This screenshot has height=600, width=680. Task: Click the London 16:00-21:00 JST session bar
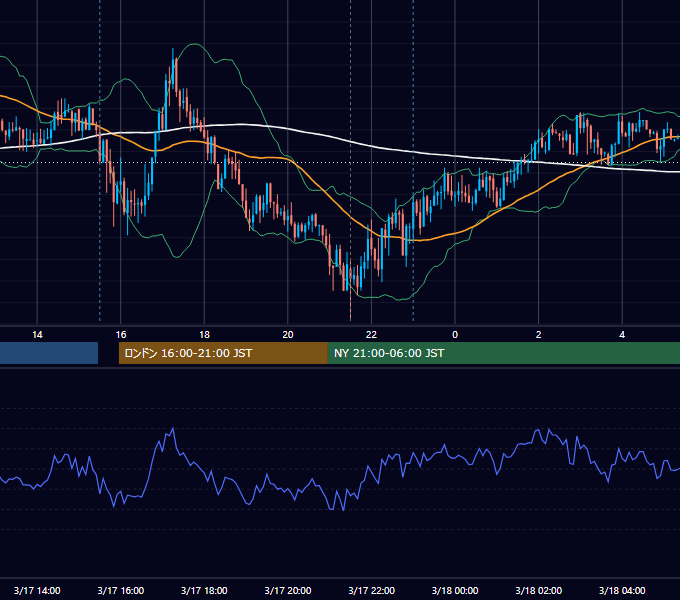(x=223, y=353)
